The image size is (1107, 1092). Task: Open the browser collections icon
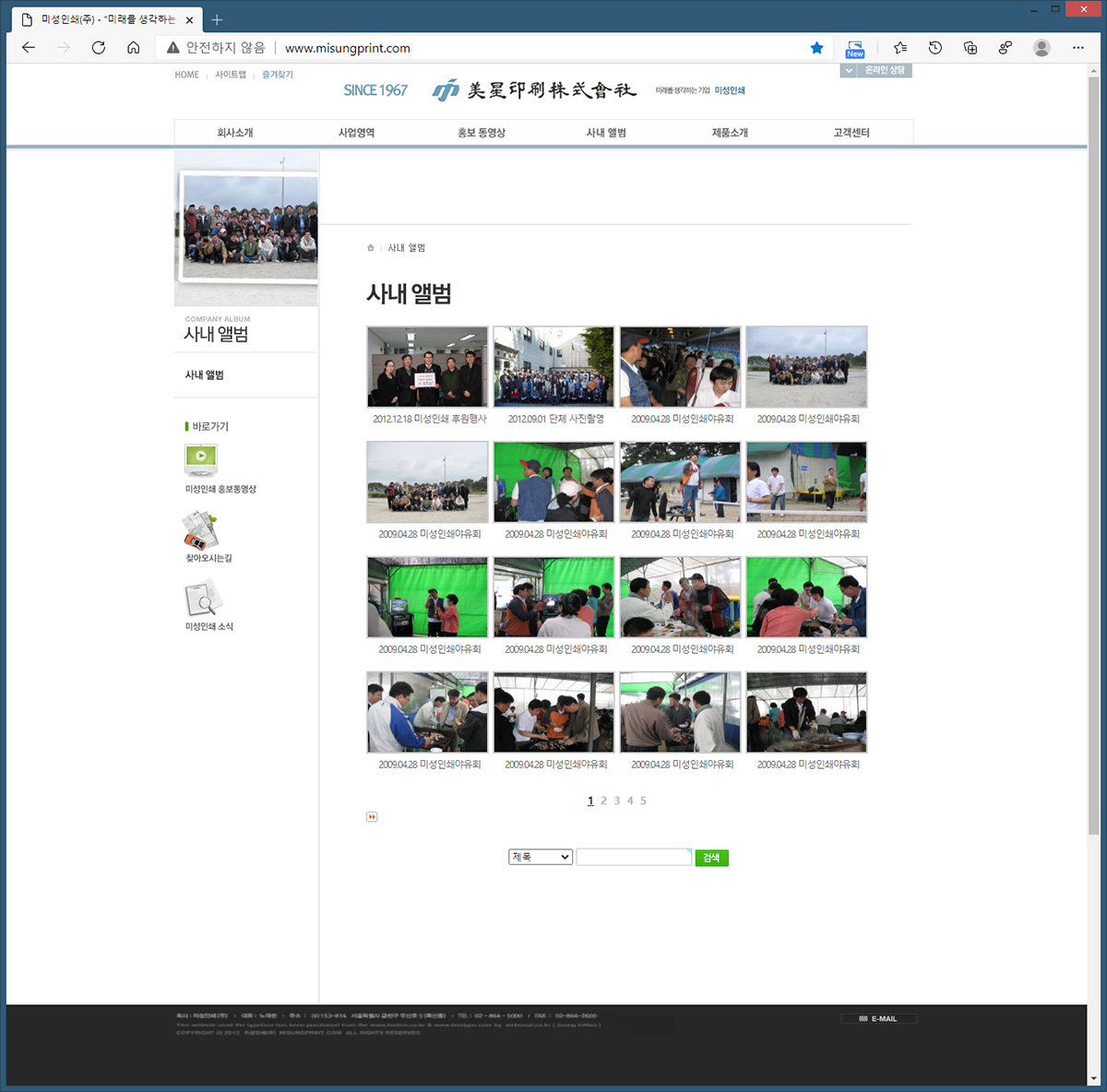pos(970,48)
